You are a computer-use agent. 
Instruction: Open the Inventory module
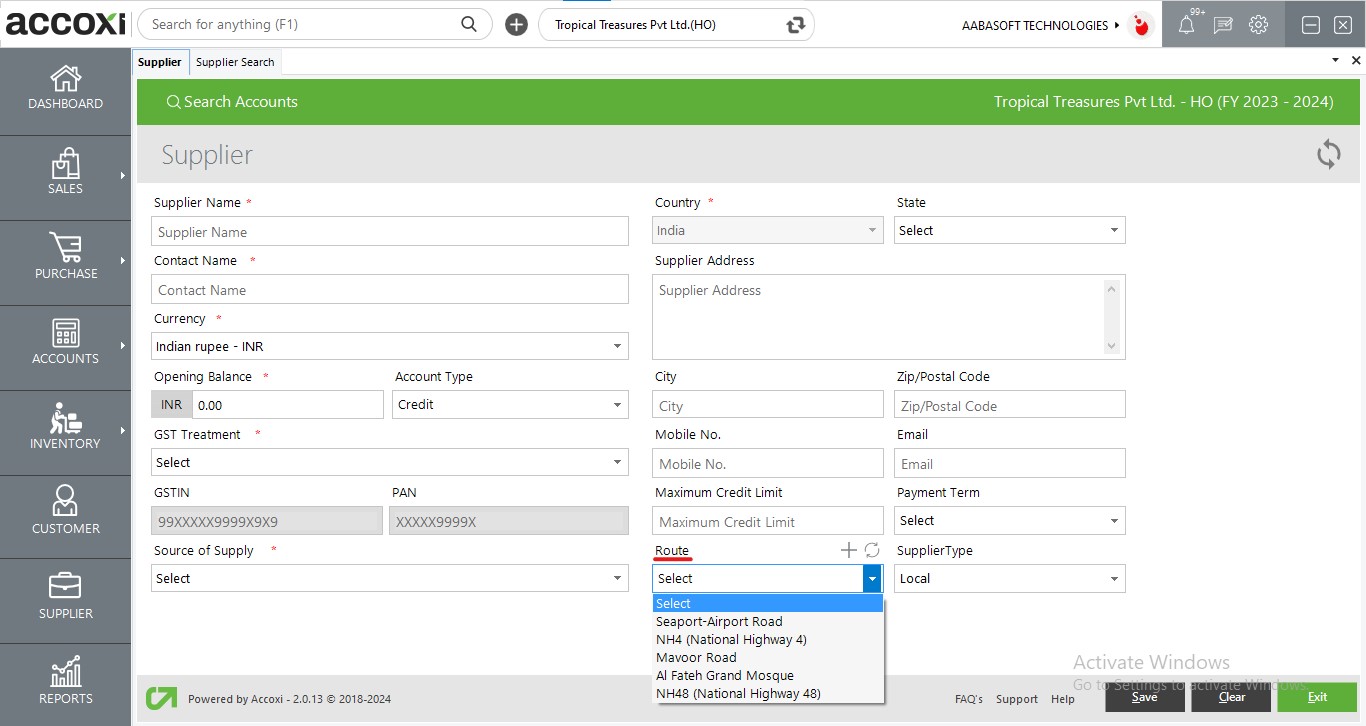[x=65, y=430]
